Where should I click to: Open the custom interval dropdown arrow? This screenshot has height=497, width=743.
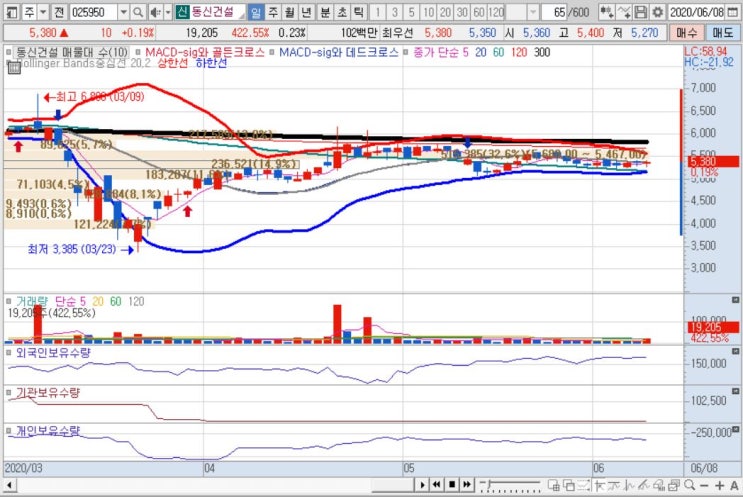(x=533, y=12)
